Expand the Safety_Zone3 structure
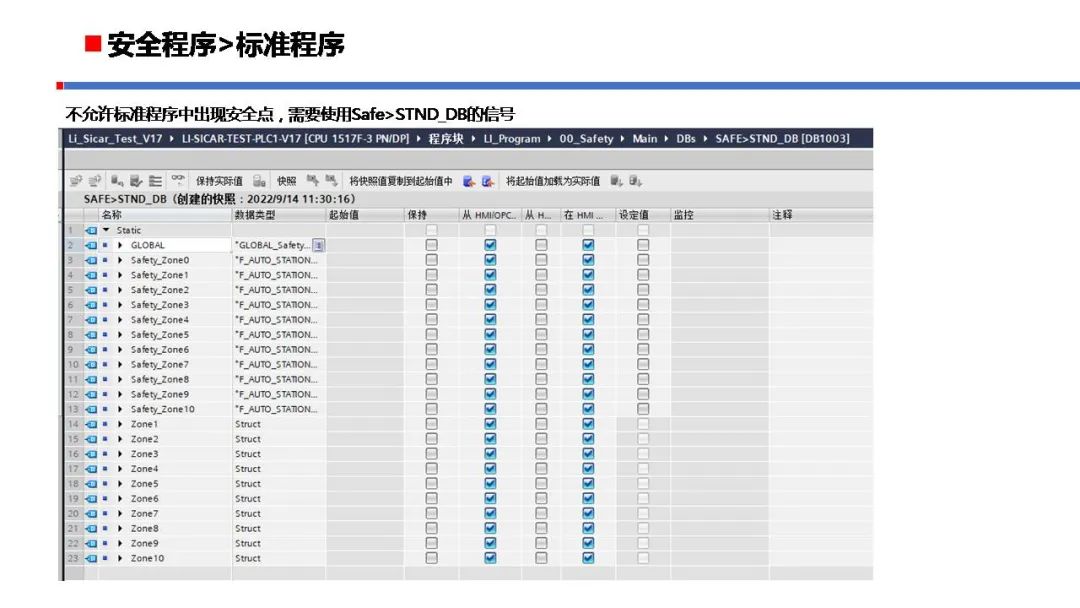Viewport: 1080px width, 608px height. [x=121, y=305]
